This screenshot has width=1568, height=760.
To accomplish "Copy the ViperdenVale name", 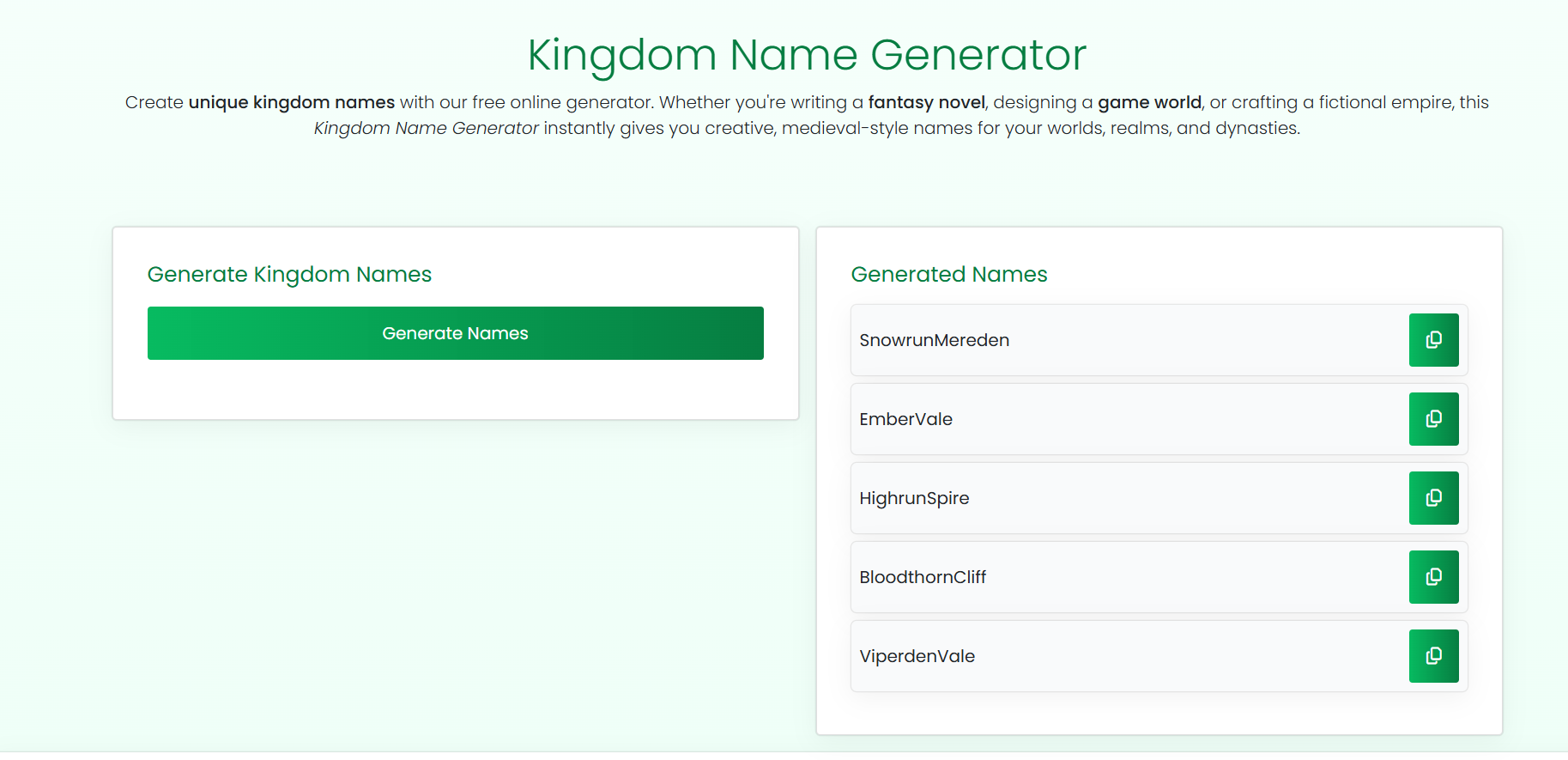I will click(1433, 656).
